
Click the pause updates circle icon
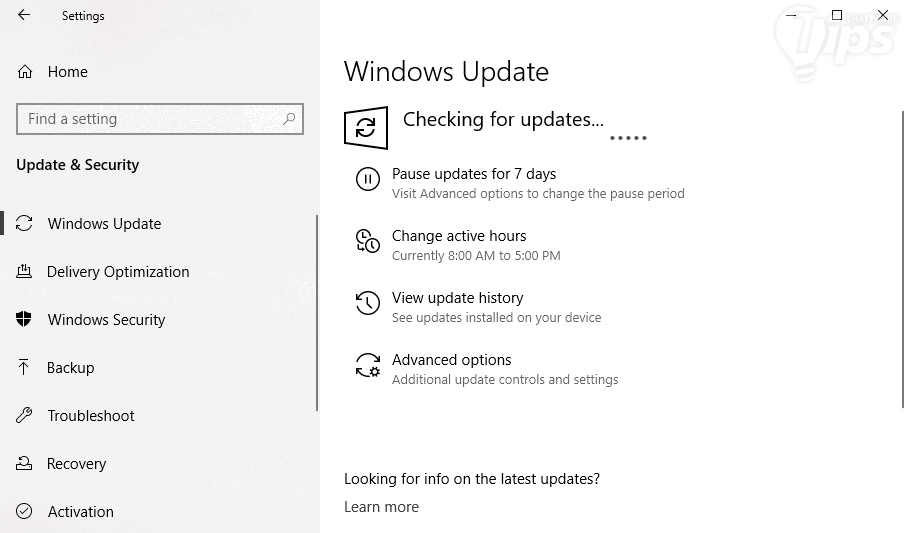(368, 180)
